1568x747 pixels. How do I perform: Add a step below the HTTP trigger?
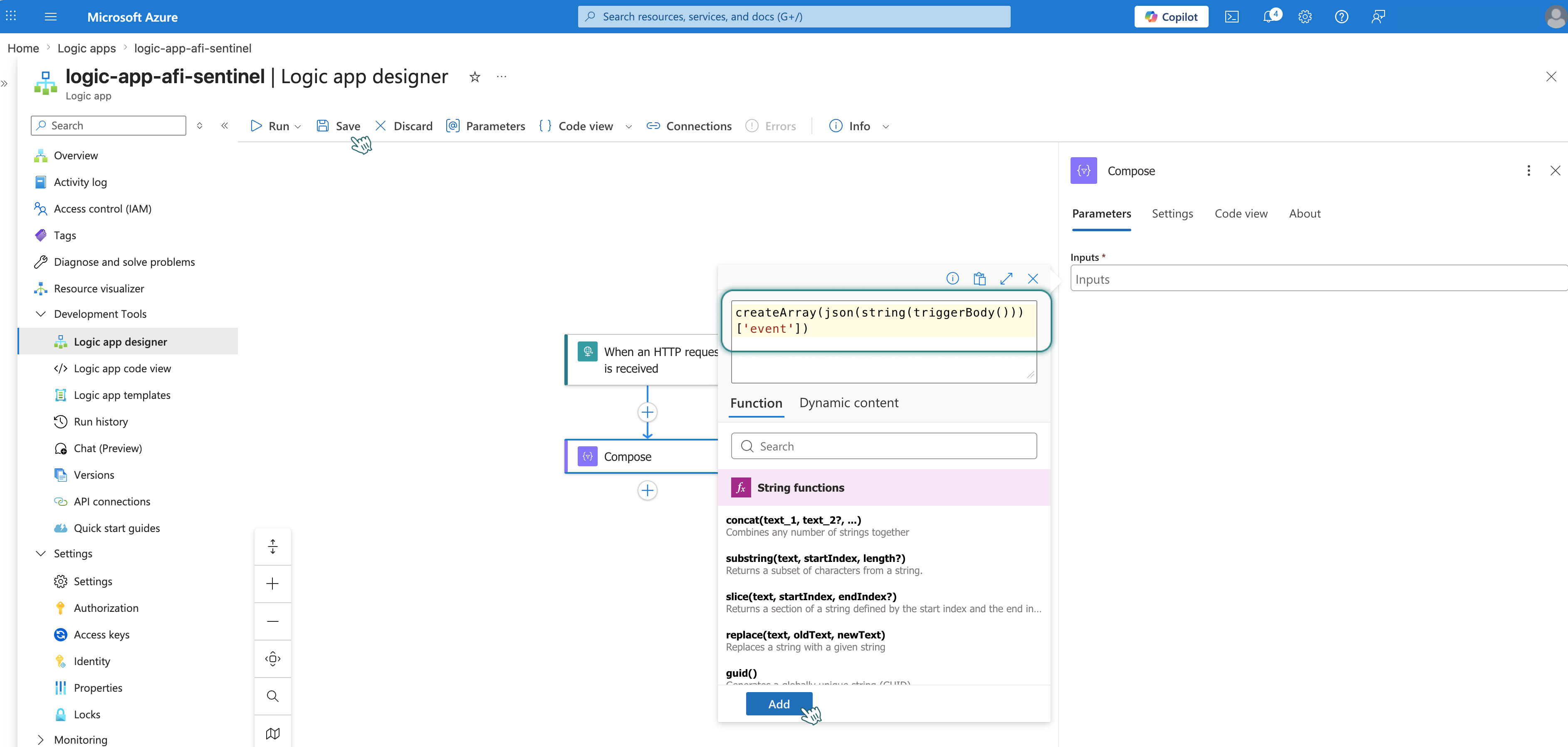[647, 412]
